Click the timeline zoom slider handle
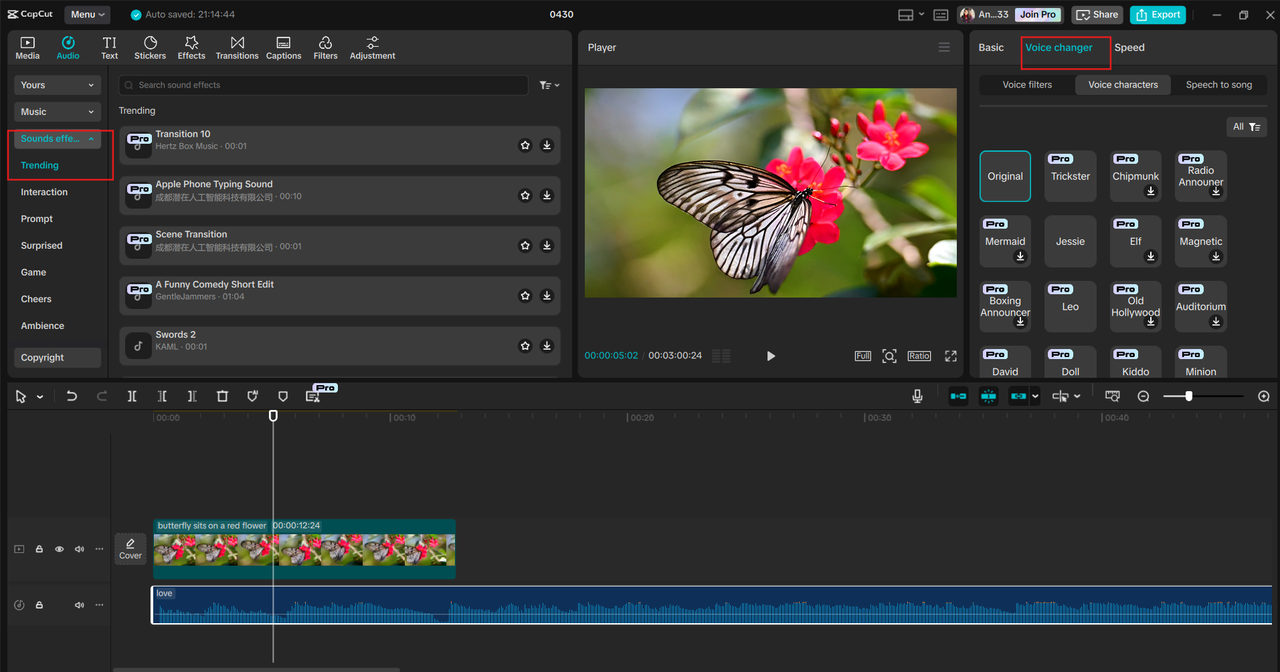 pos(1188,396)
